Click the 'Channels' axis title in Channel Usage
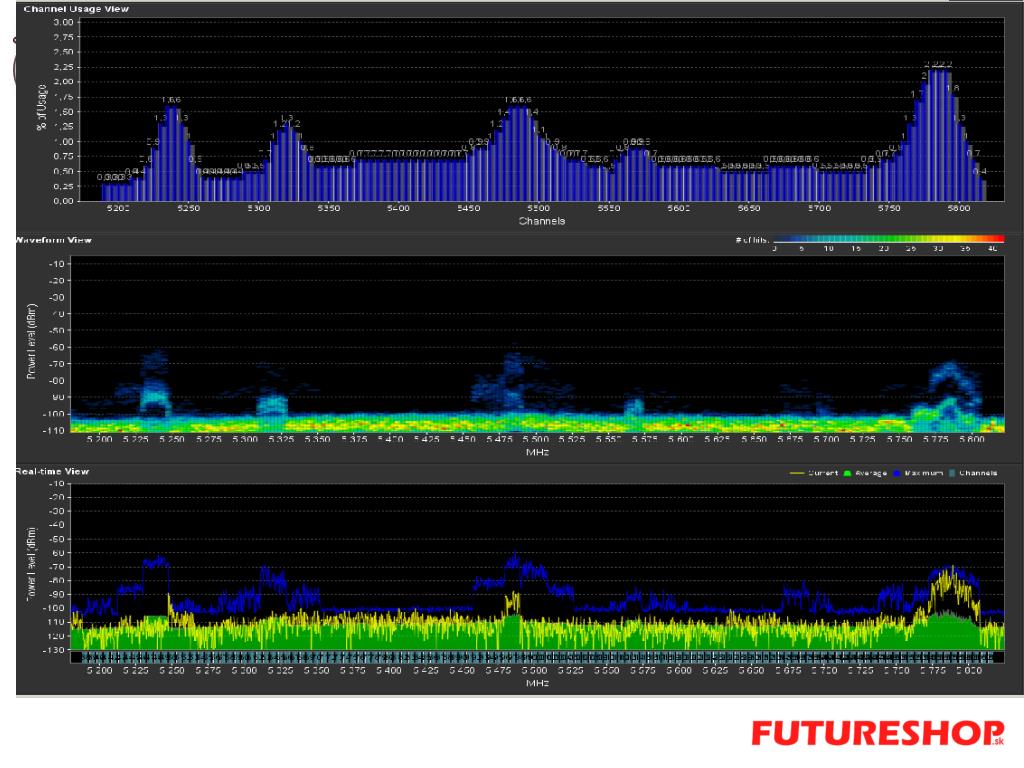Viewport: 1024px width, 768px height. [542, 221]
